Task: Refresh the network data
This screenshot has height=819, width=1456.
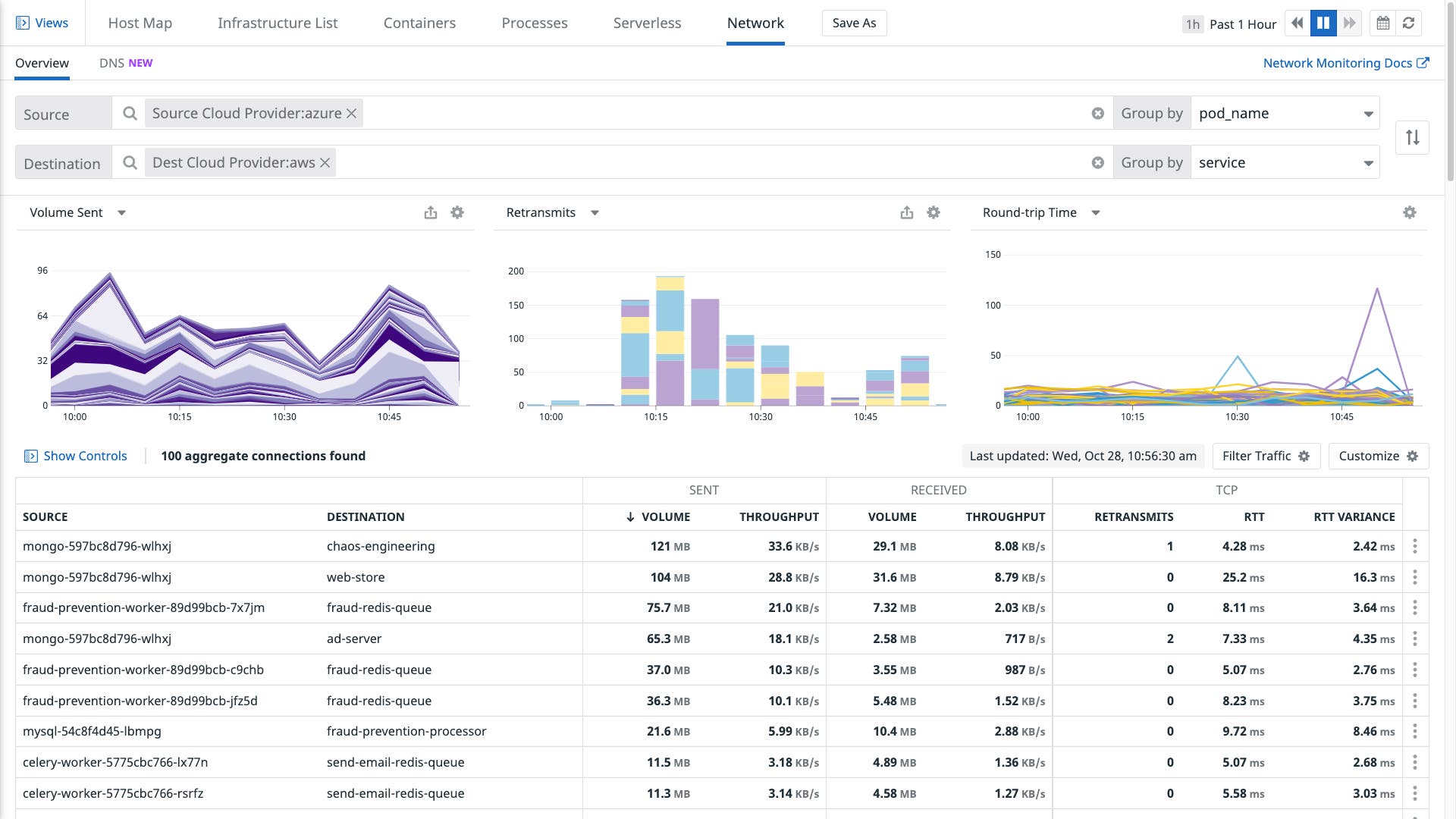Action: 1409,23
